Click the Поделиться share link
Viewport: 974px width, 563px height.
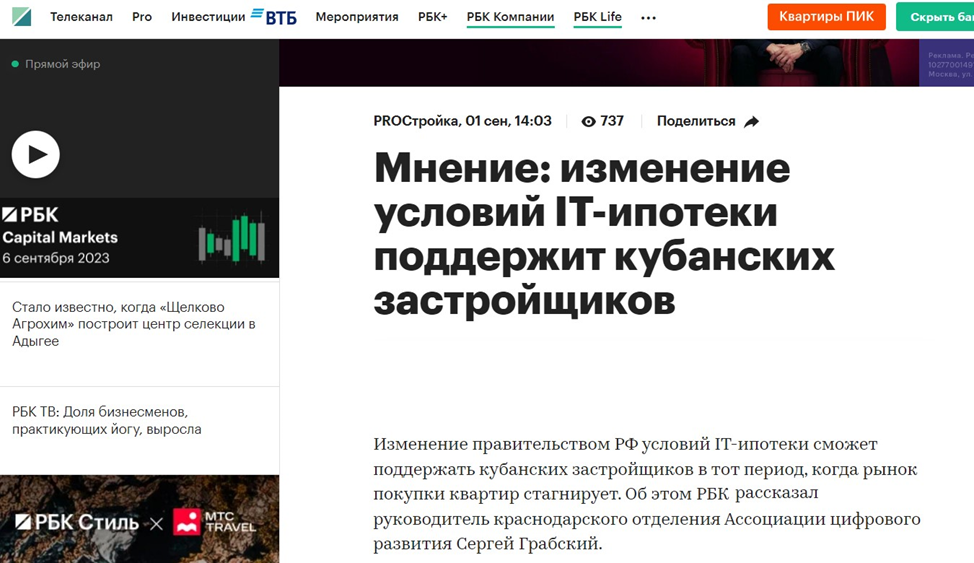click(696, 121)
